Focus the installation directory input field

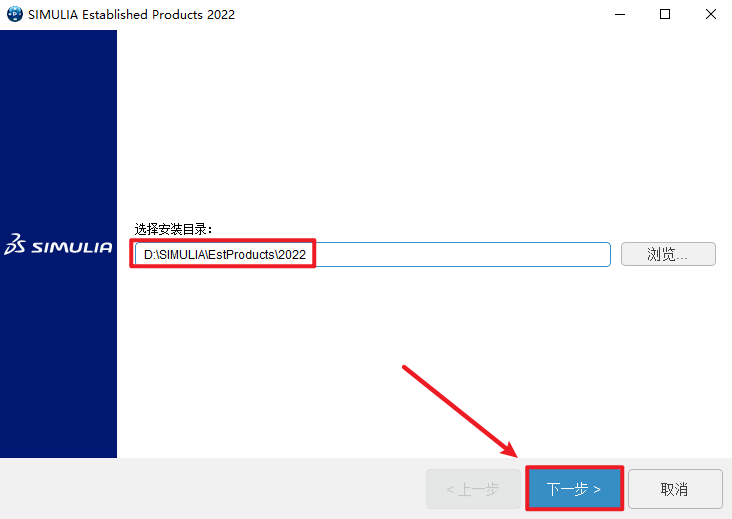[x=373, y=254]
